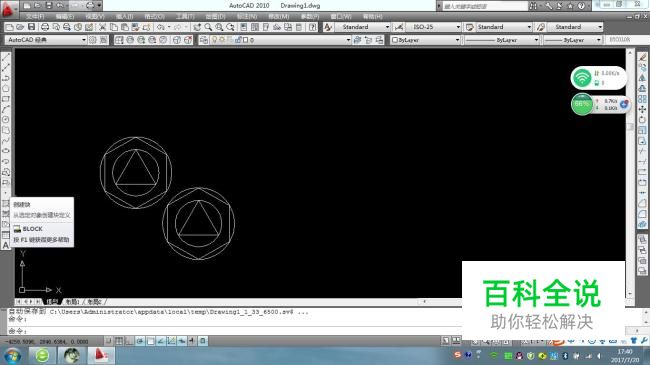
Task: Click the Save icon in standard toolbar
Action: click(32, 27)
